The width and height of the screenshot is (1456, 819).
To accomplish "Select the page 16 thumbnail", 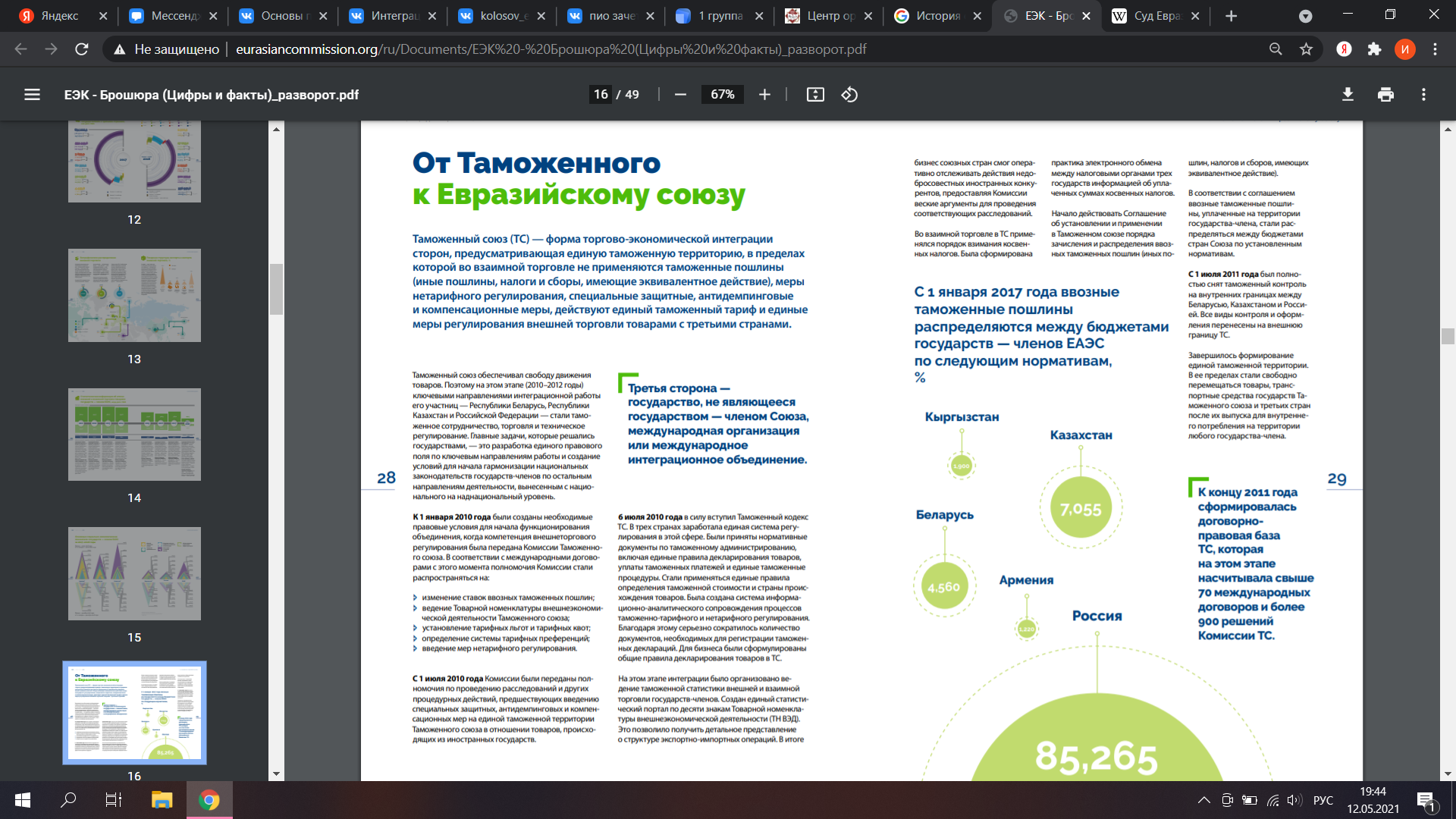I will 134,713.
